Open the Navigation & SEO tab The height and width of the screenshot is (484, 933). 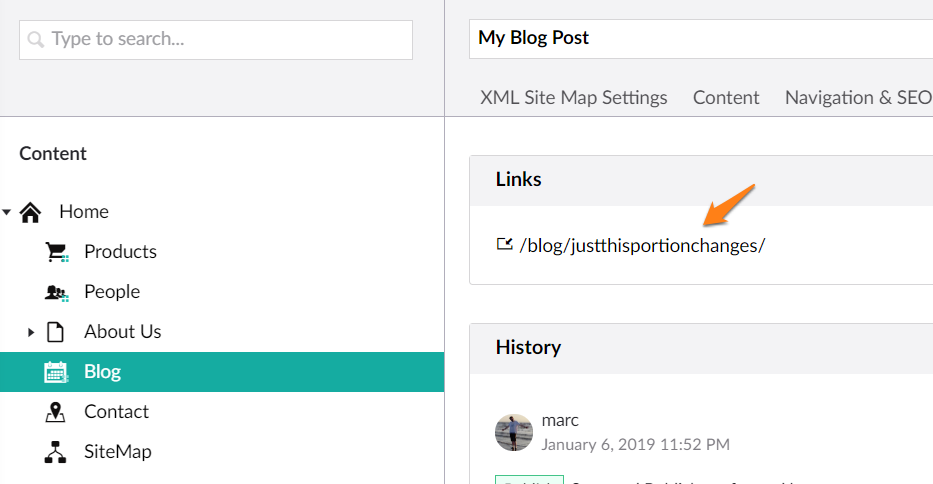pyautogui.click(x=858, y=97)
